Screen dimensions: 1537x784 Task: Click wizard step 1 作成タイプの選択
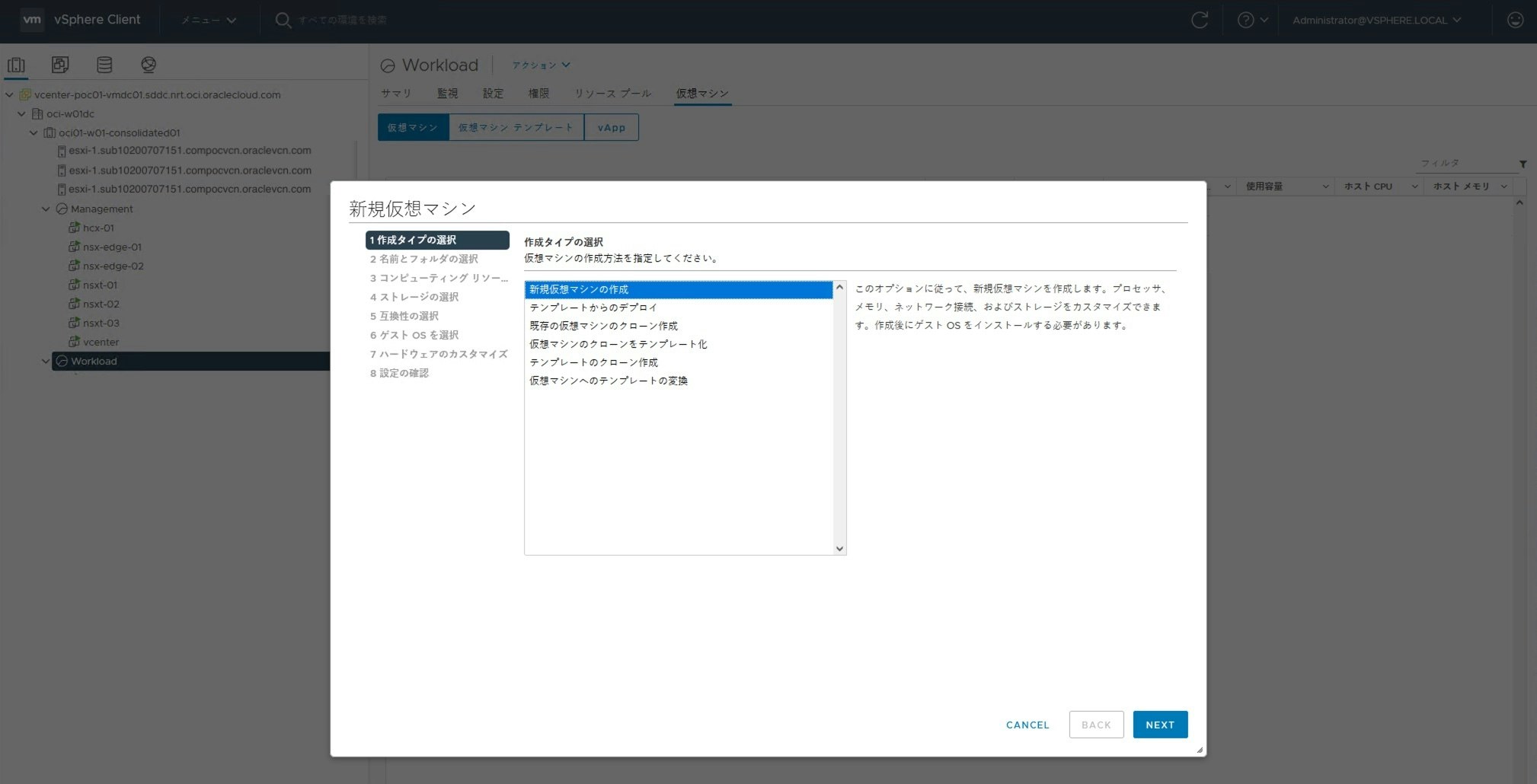(437, 240)
